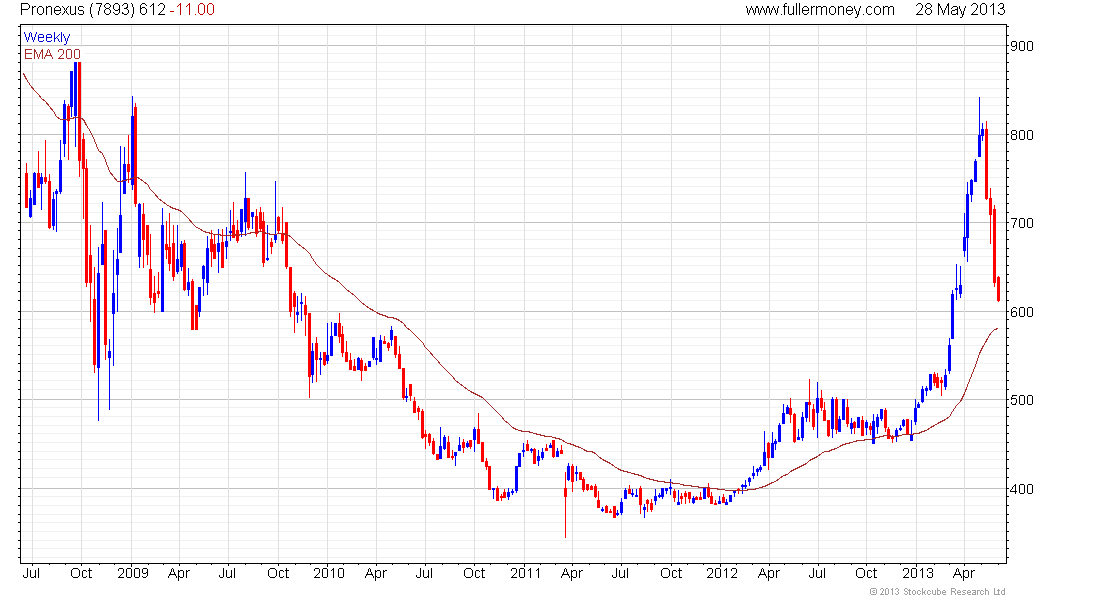Click the Oct label just before 2009
This screenshot has width=1100, height=600.
(81, 573)
